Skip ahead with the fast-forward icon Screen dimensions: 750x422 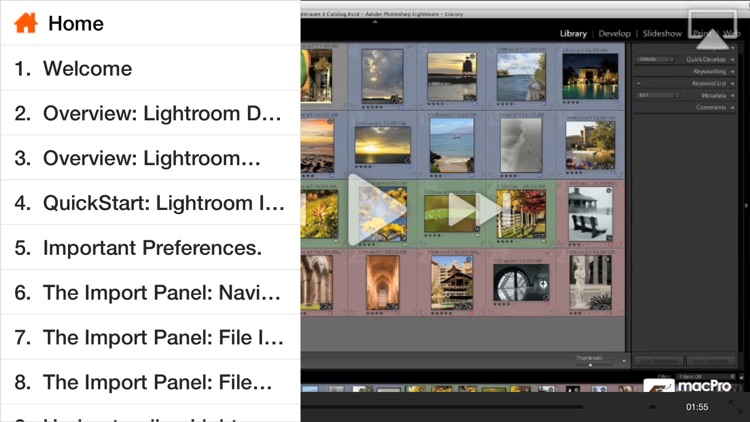click(x=474, y=210)
